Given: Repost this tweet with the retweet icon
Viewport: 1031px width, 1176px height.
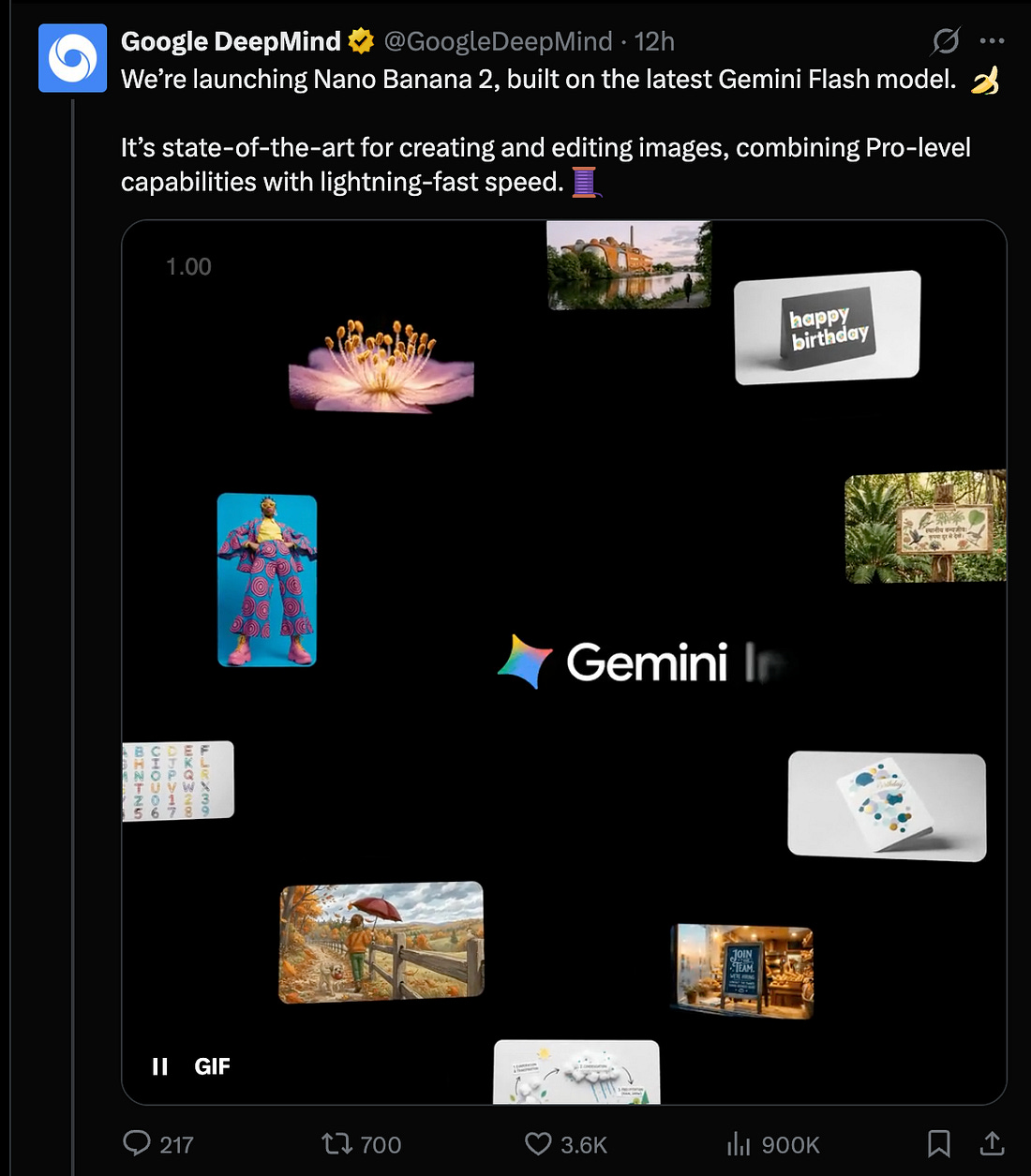Looking at the screenshot, I should click(336, 1143).
